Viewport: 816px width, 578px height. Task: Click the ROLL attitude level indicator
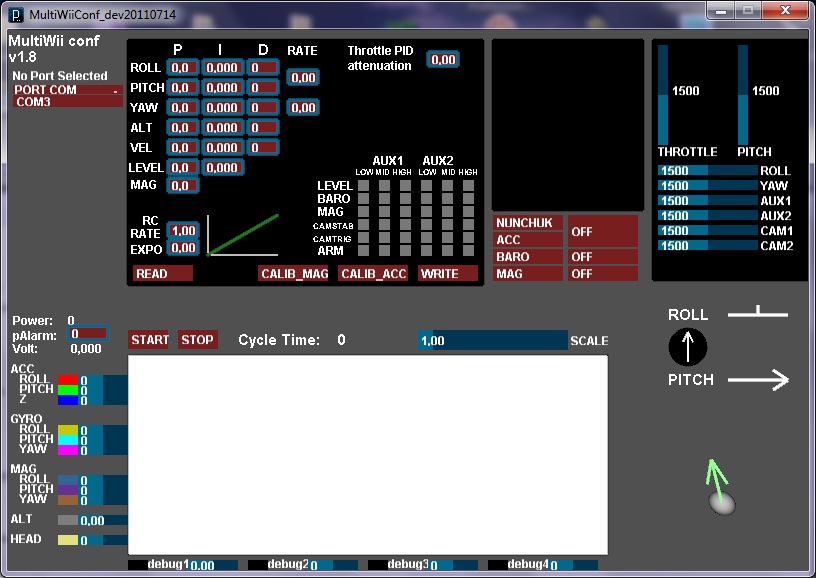coord(758,312)
